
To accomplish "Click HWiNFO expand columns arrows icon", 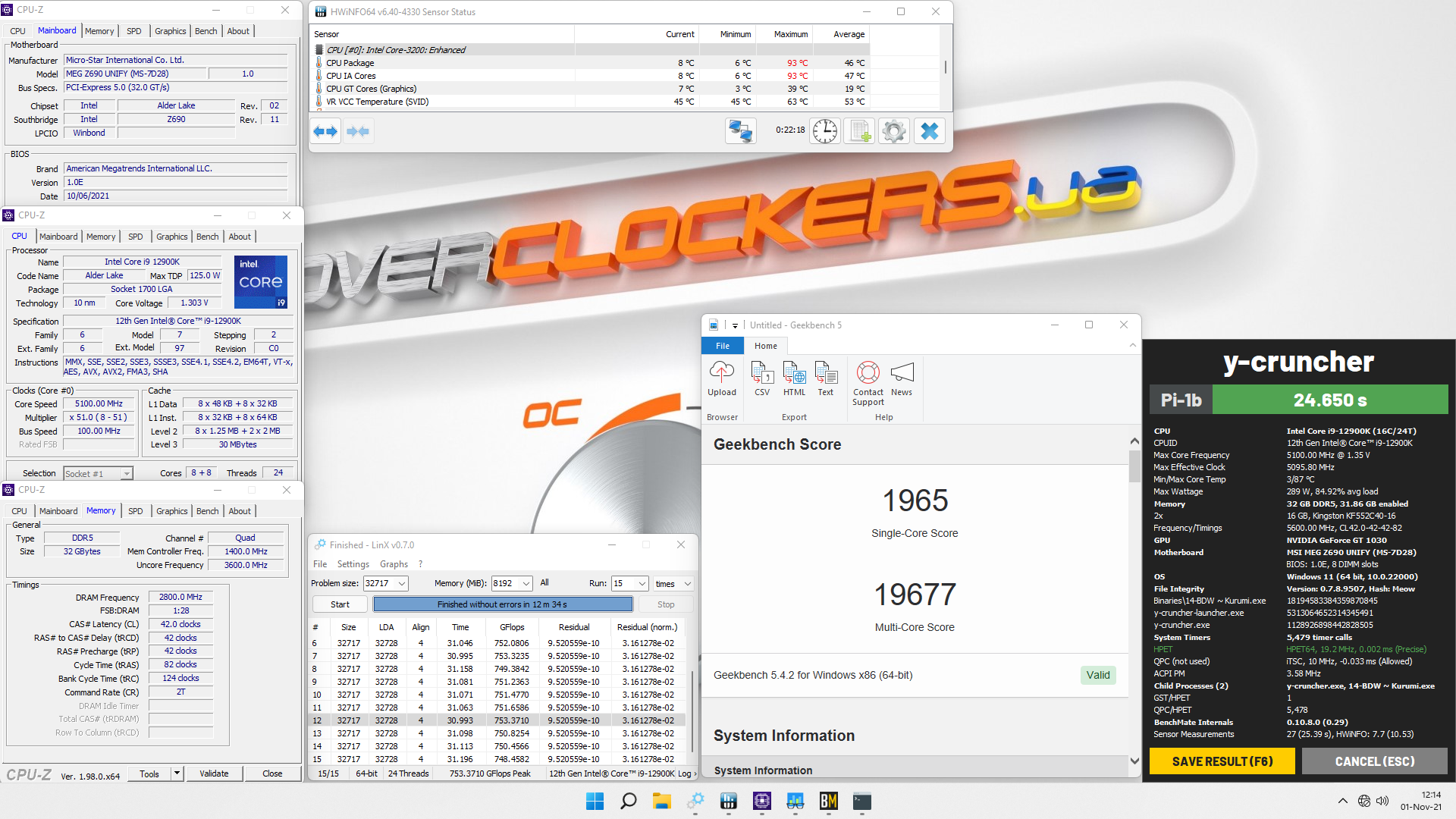I will click(325, 132).
